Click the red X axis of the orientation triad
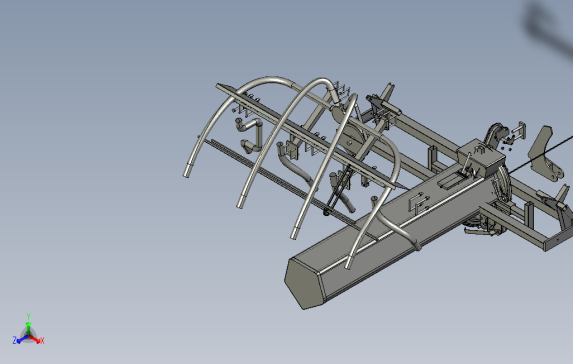The width and height of the screenshot is (573, 364). point(36,340)
